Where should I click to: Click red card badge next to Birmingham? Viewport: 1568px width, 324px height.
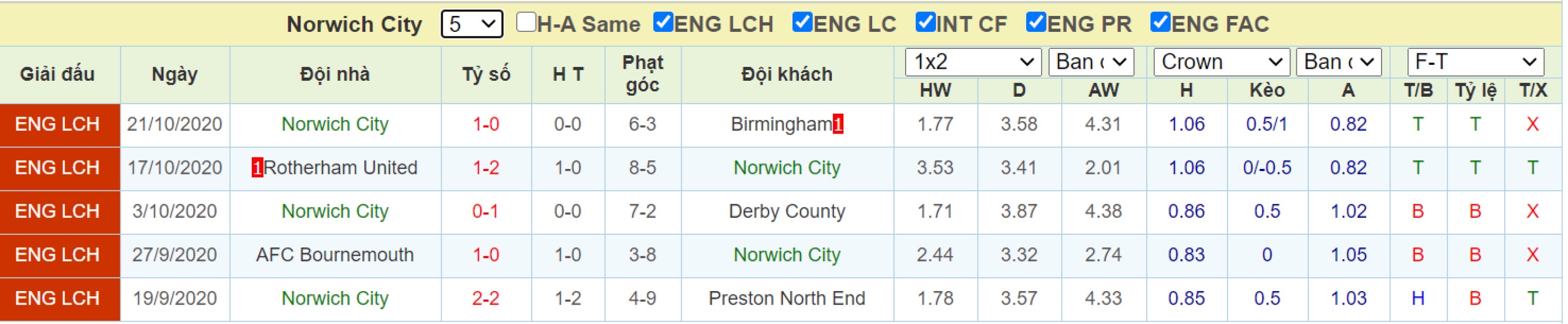coord(839,124)
